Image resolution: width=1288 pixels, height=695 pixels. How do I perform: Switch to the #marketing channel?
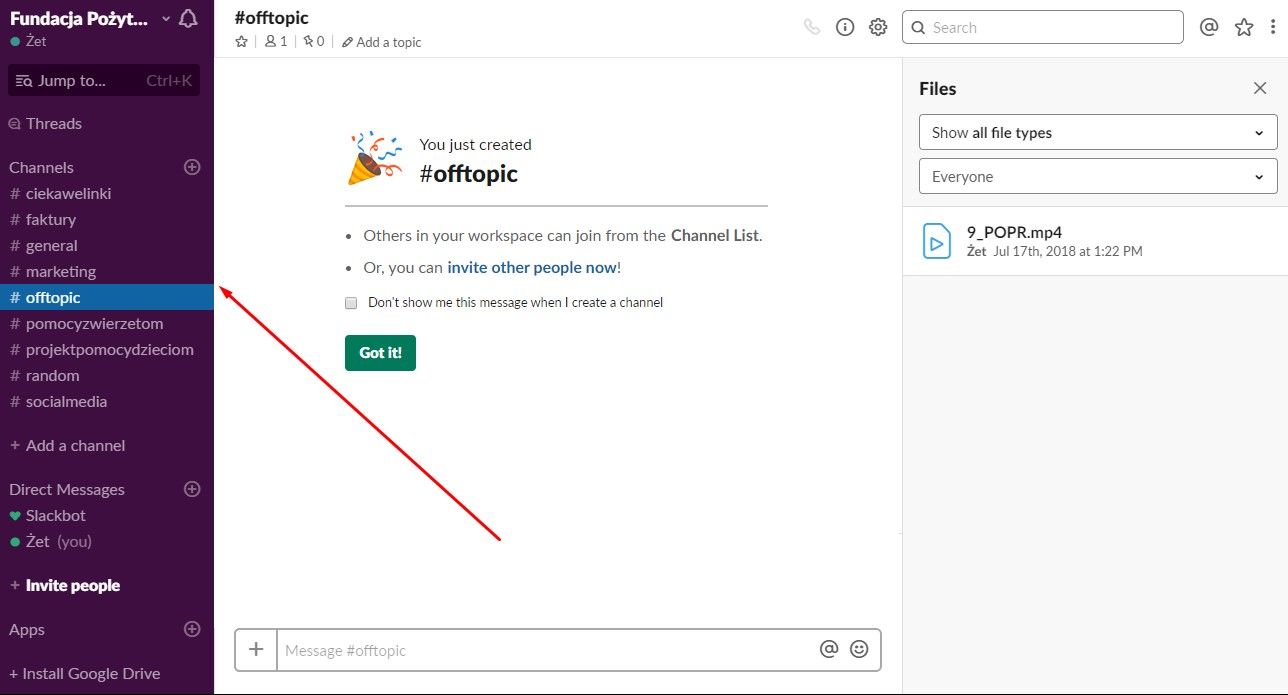coord(61,271)
